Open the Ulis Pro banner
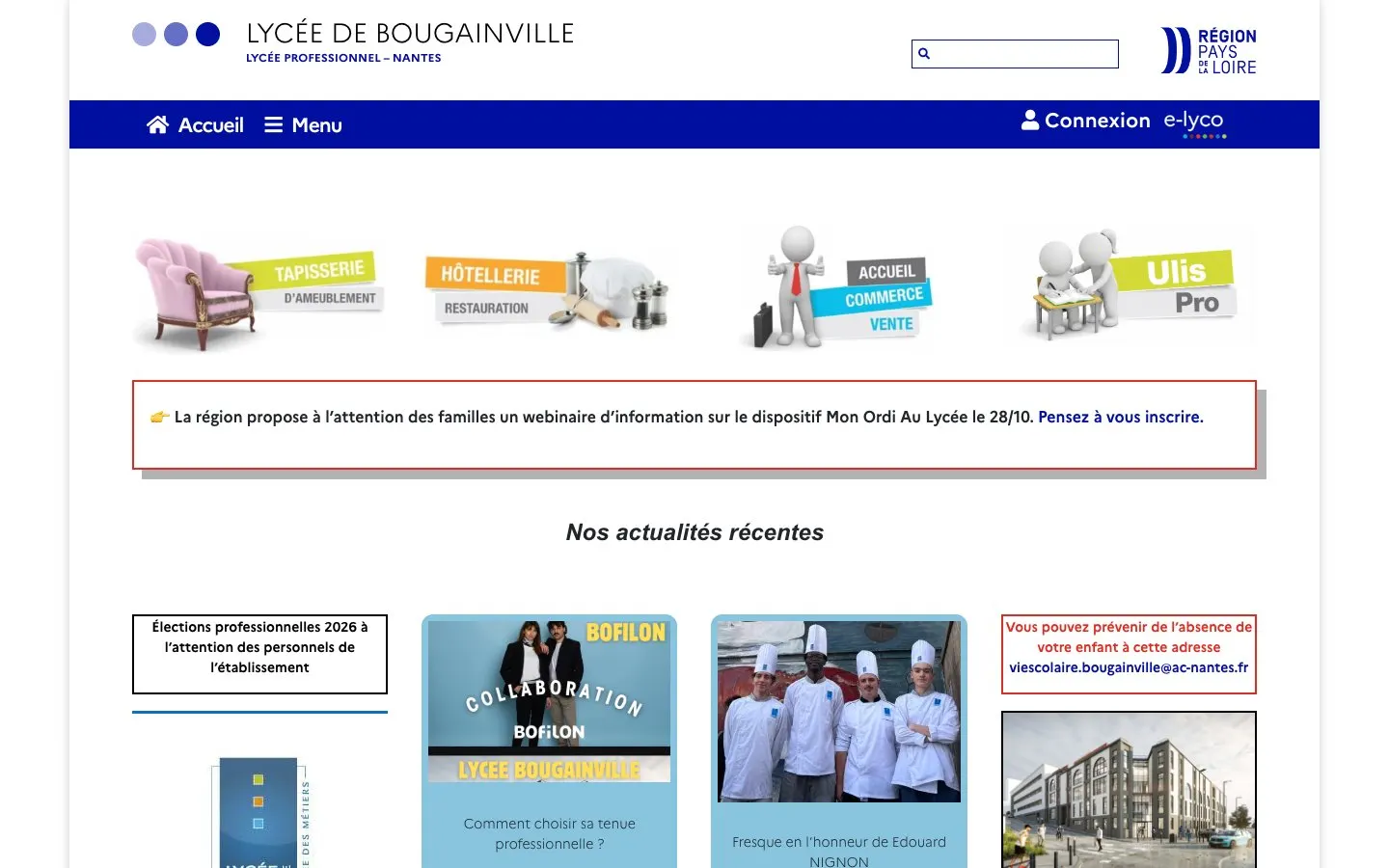1389x868 pixels. click(1129, 285)
